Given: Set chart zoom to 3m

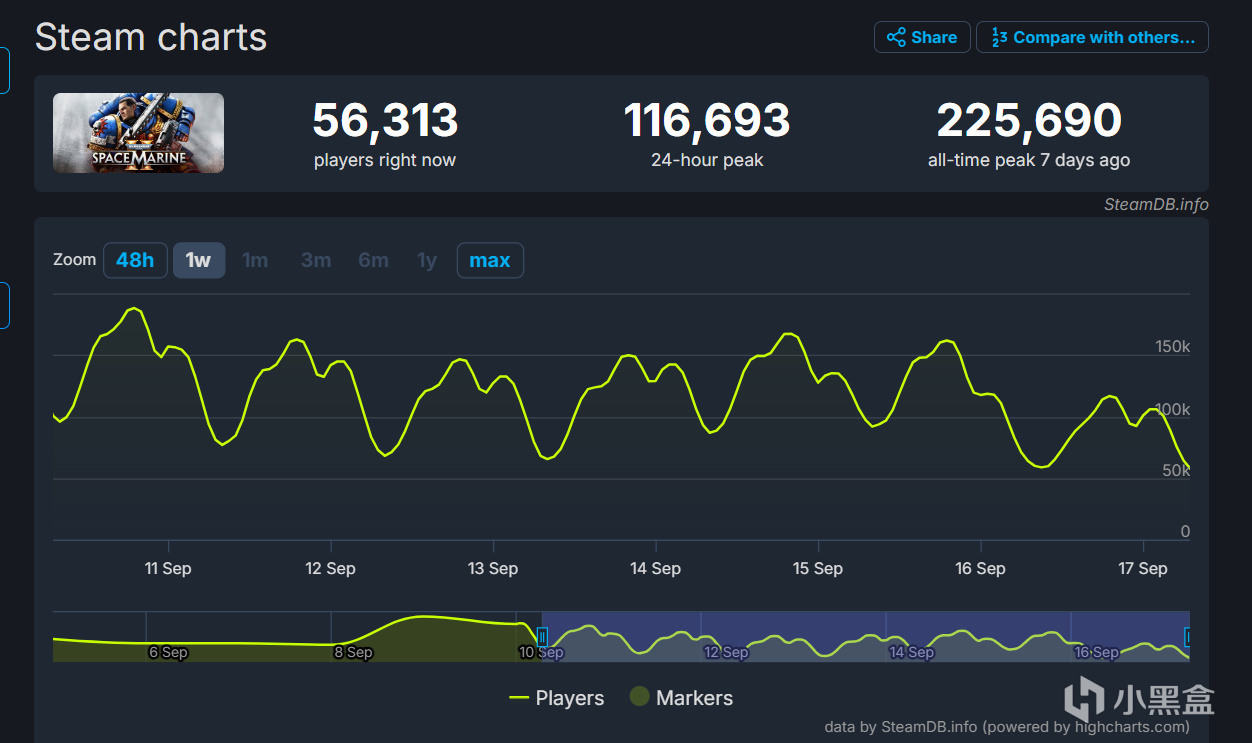Looking at the screenshot, I should click(316, 260).
